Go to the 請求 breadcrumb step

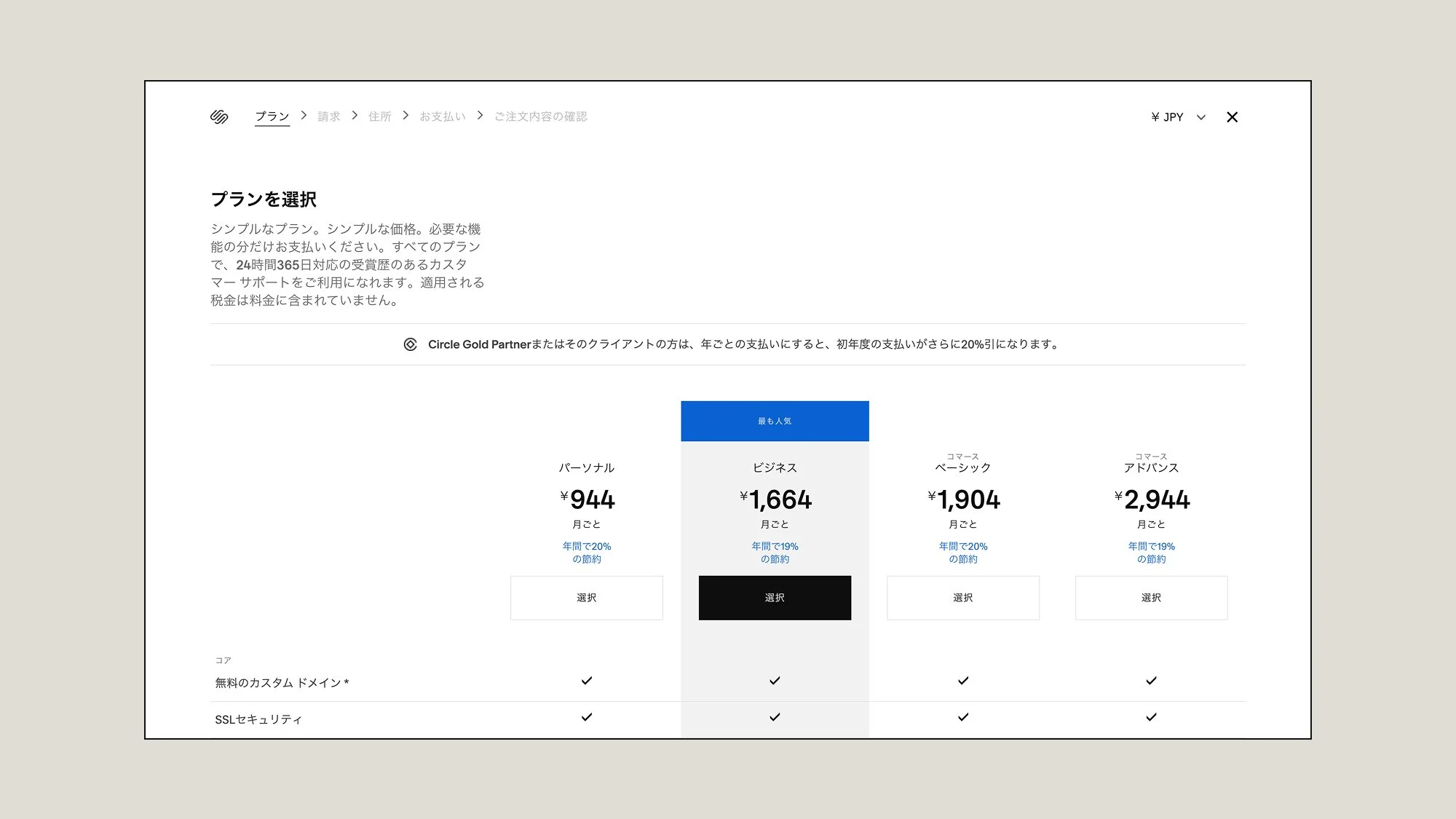tap(329, 116)
